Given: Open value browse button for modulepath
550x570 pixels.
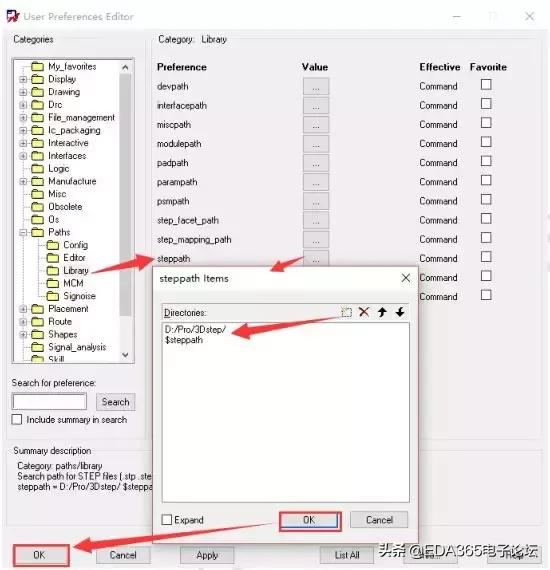Looking at the screenshot, I should [x=316, y=144].
